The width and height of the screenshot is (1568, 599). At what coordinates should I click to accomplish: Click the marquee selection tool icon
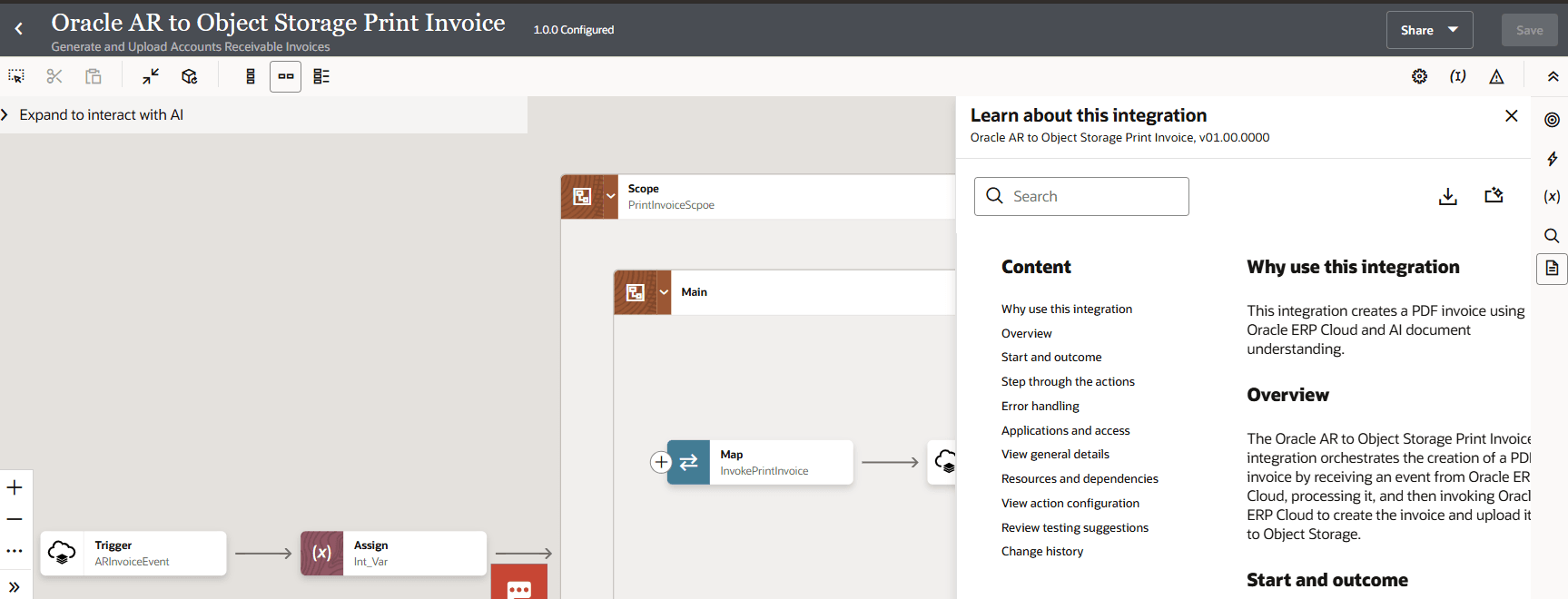coord(16,76)
